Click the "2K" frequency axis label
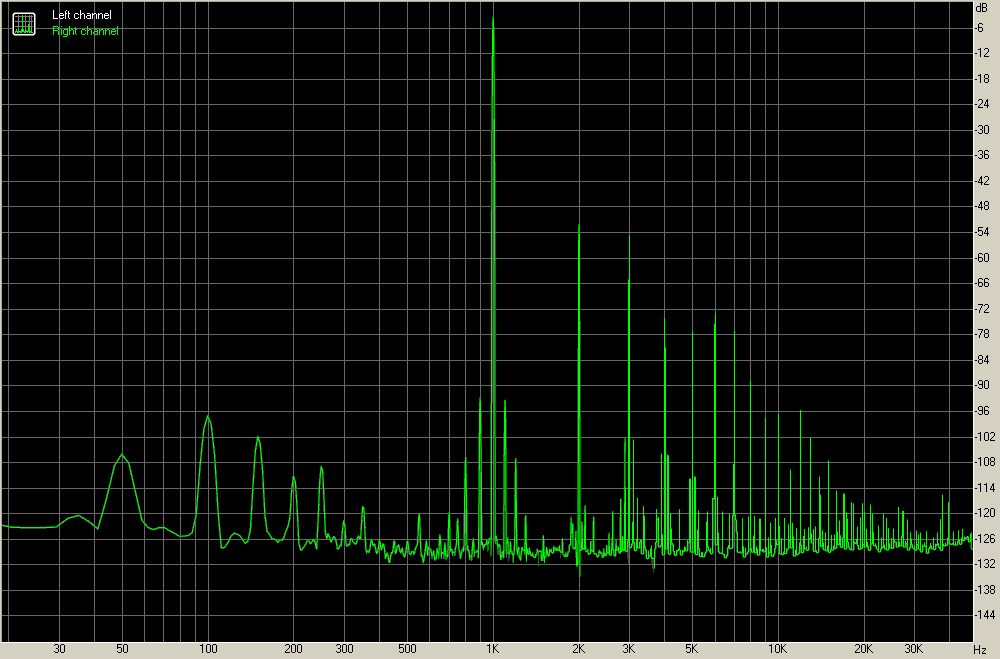Image resolution: width=1000 pixels, height=659 pixels. click(578, 649)
